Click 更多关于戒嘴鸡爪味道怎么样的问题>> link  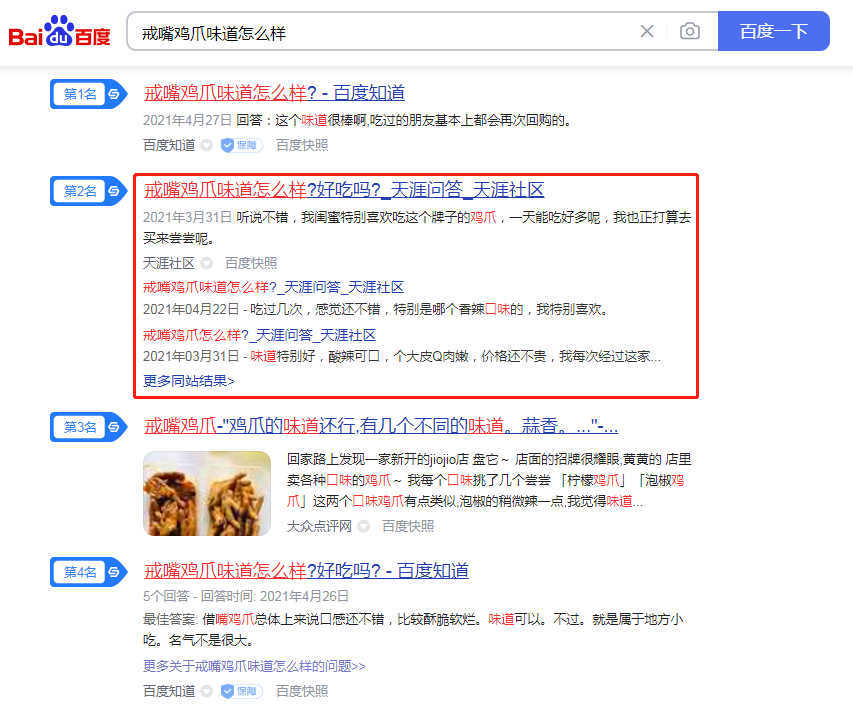(x=254, y=666)
